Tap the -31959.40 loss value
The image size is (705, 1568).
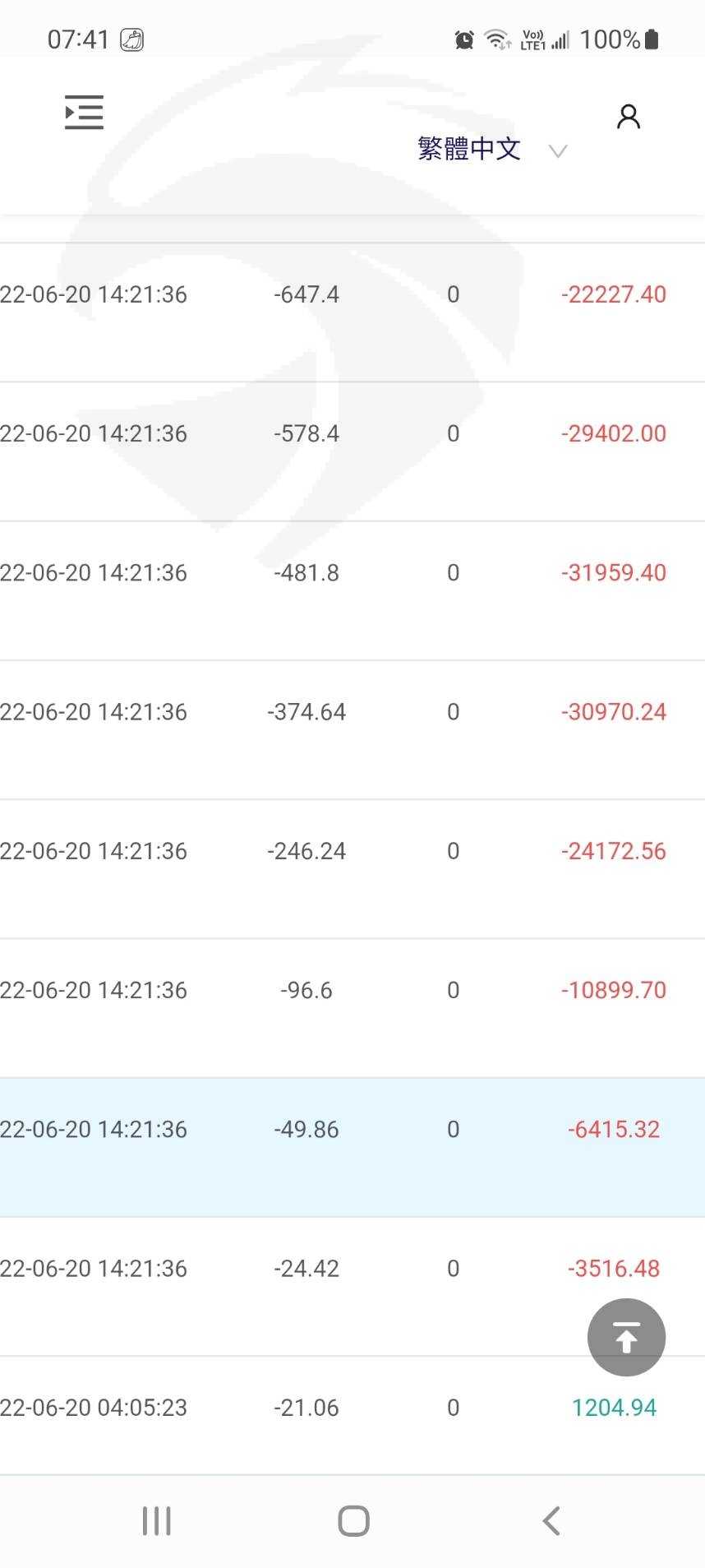coord(614,573)
